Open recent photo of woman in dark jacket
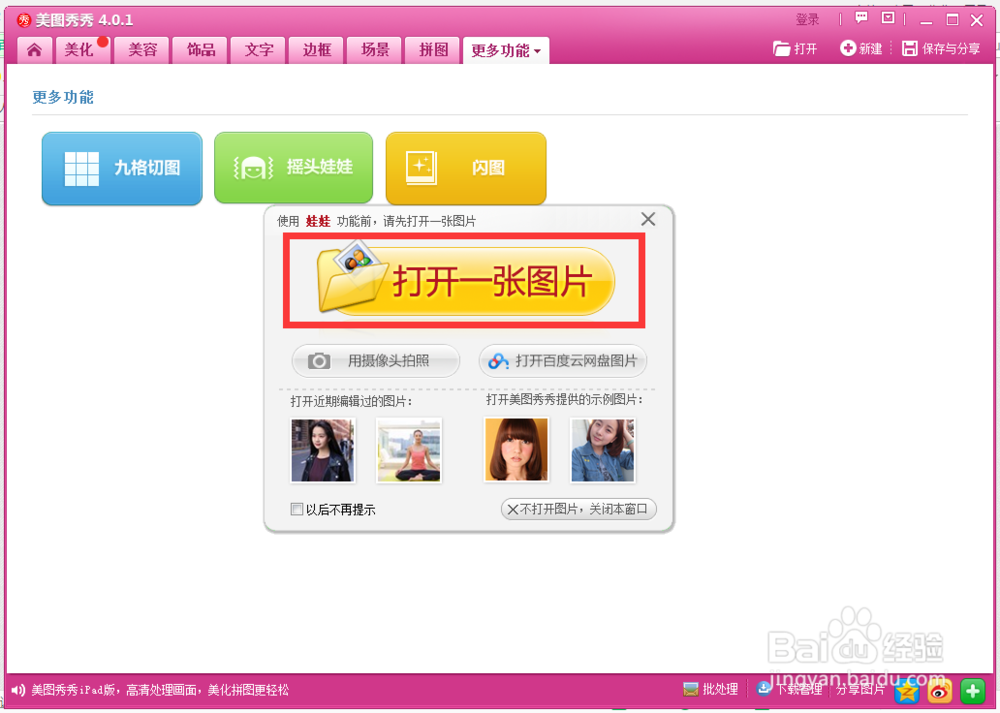Image resolution: width=1000 pixels, height=713 pixels. pyautogui.click(x=323, y=450)
